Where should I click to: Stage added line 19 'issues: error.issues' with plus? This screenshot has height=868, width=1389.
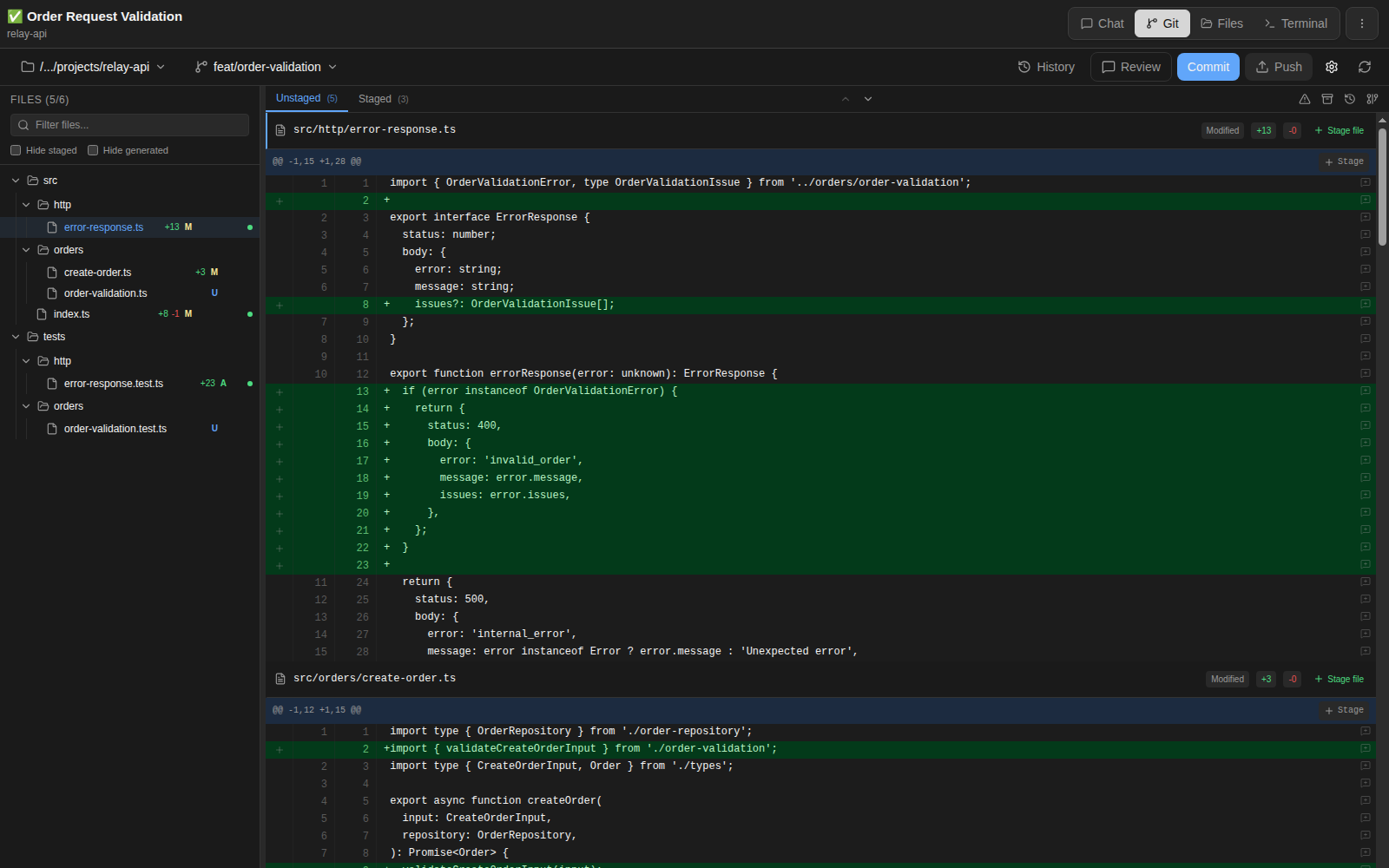280,496
